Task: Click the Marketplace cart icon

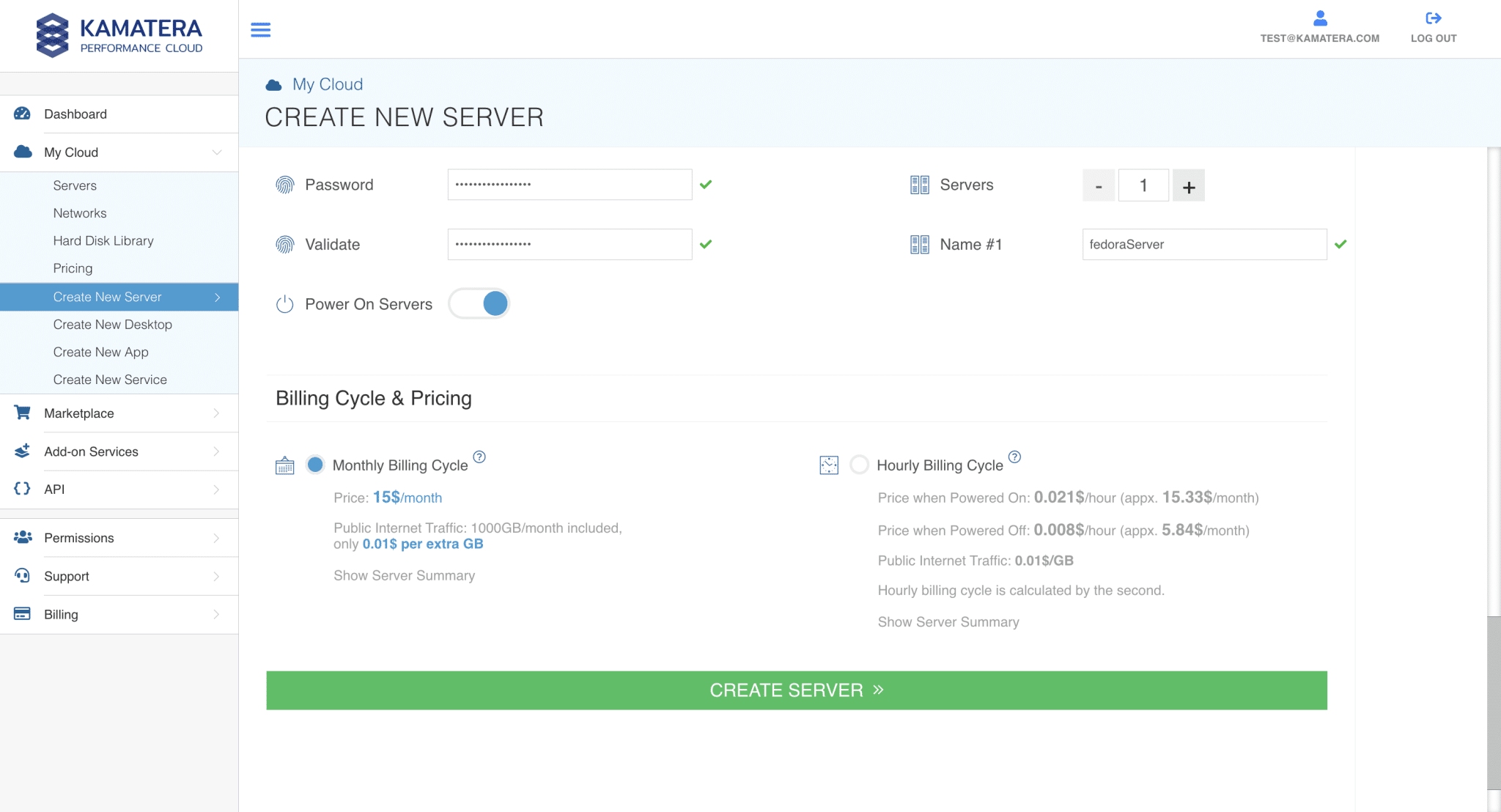Action: (23, 413)
